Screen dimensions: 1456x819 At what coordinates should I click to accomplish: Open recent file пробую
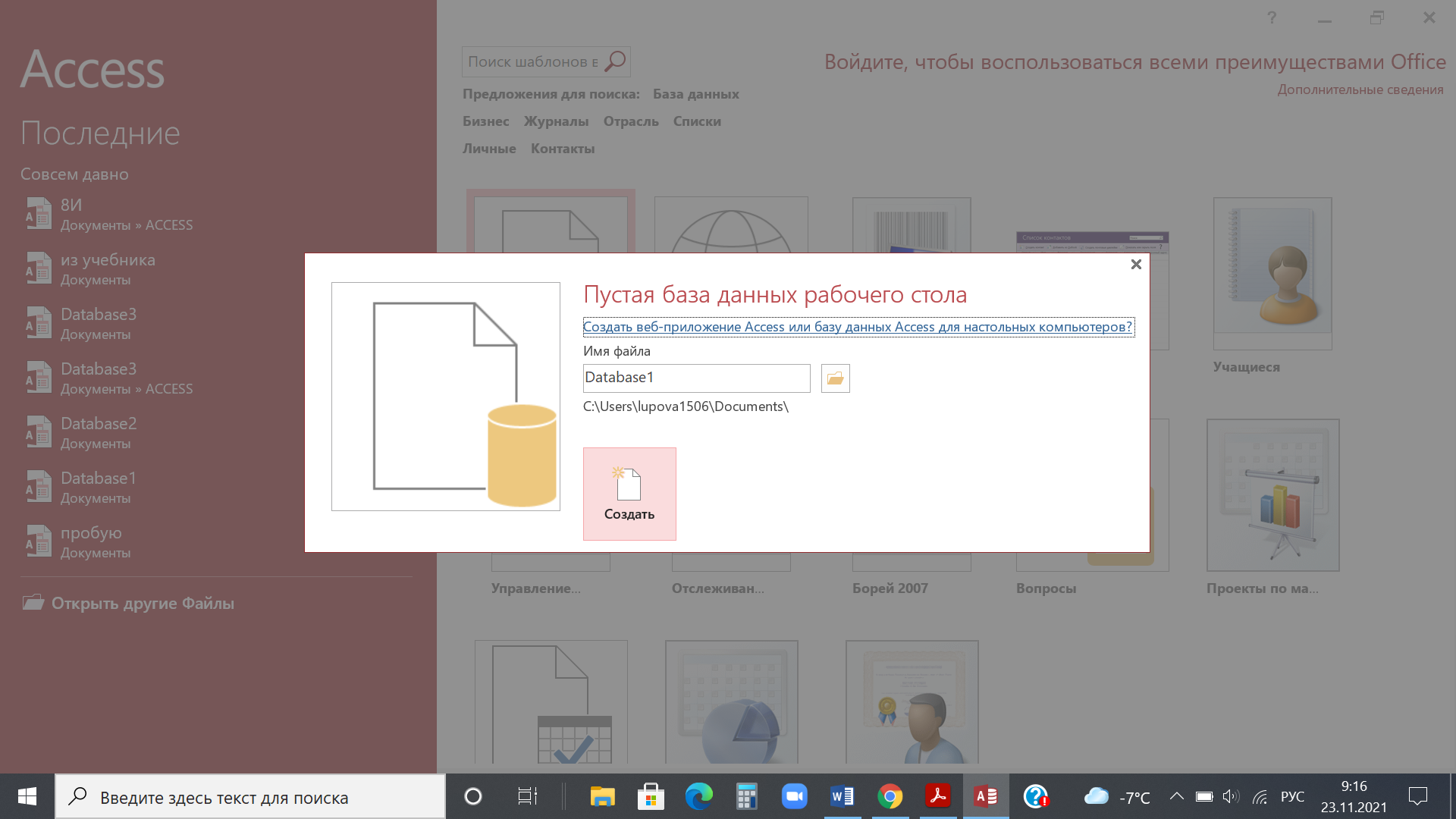[216, 541]
